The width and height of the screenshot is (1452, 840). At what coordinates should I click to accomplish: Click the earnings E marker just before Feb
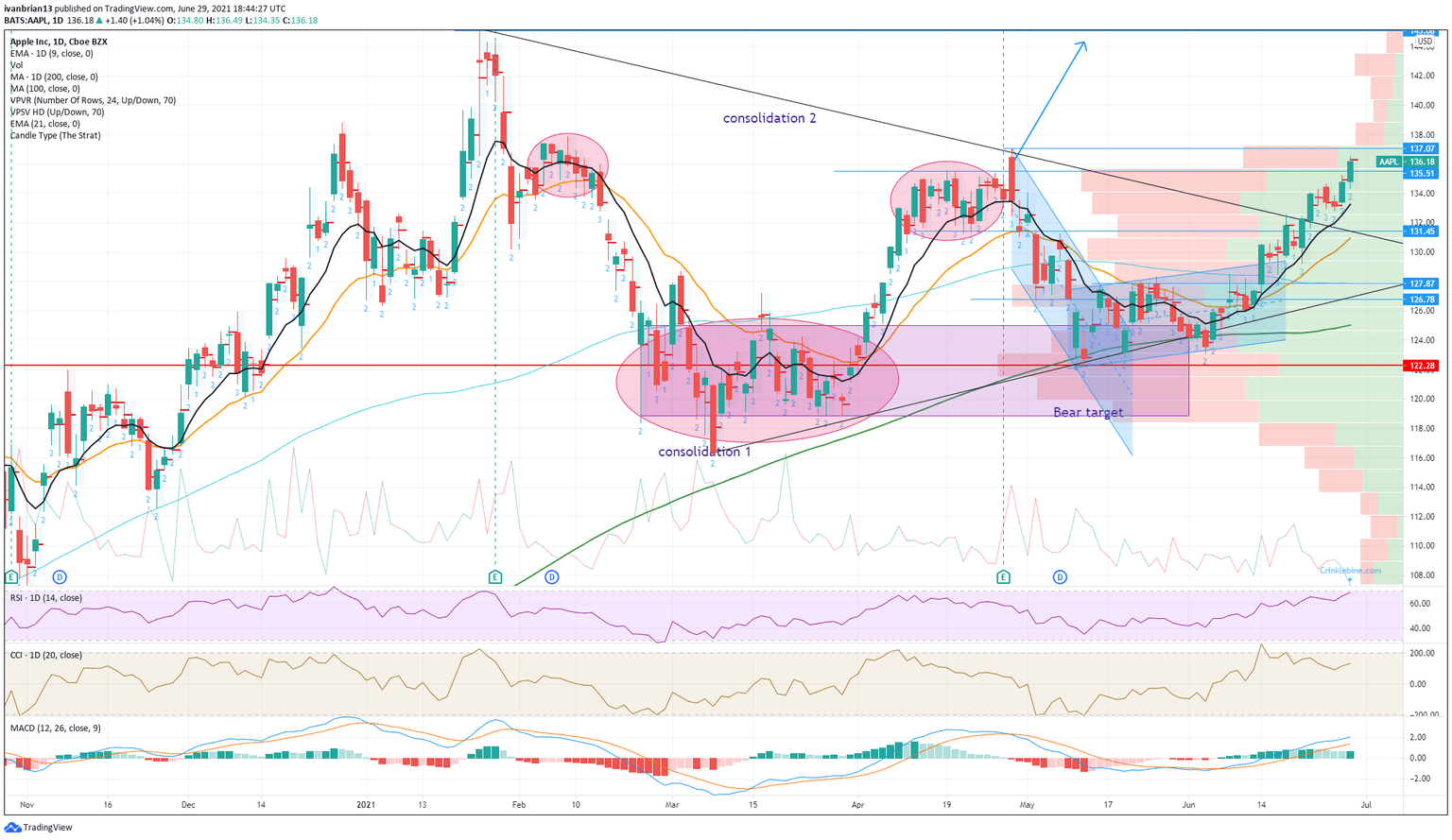(x=494, y=576)
